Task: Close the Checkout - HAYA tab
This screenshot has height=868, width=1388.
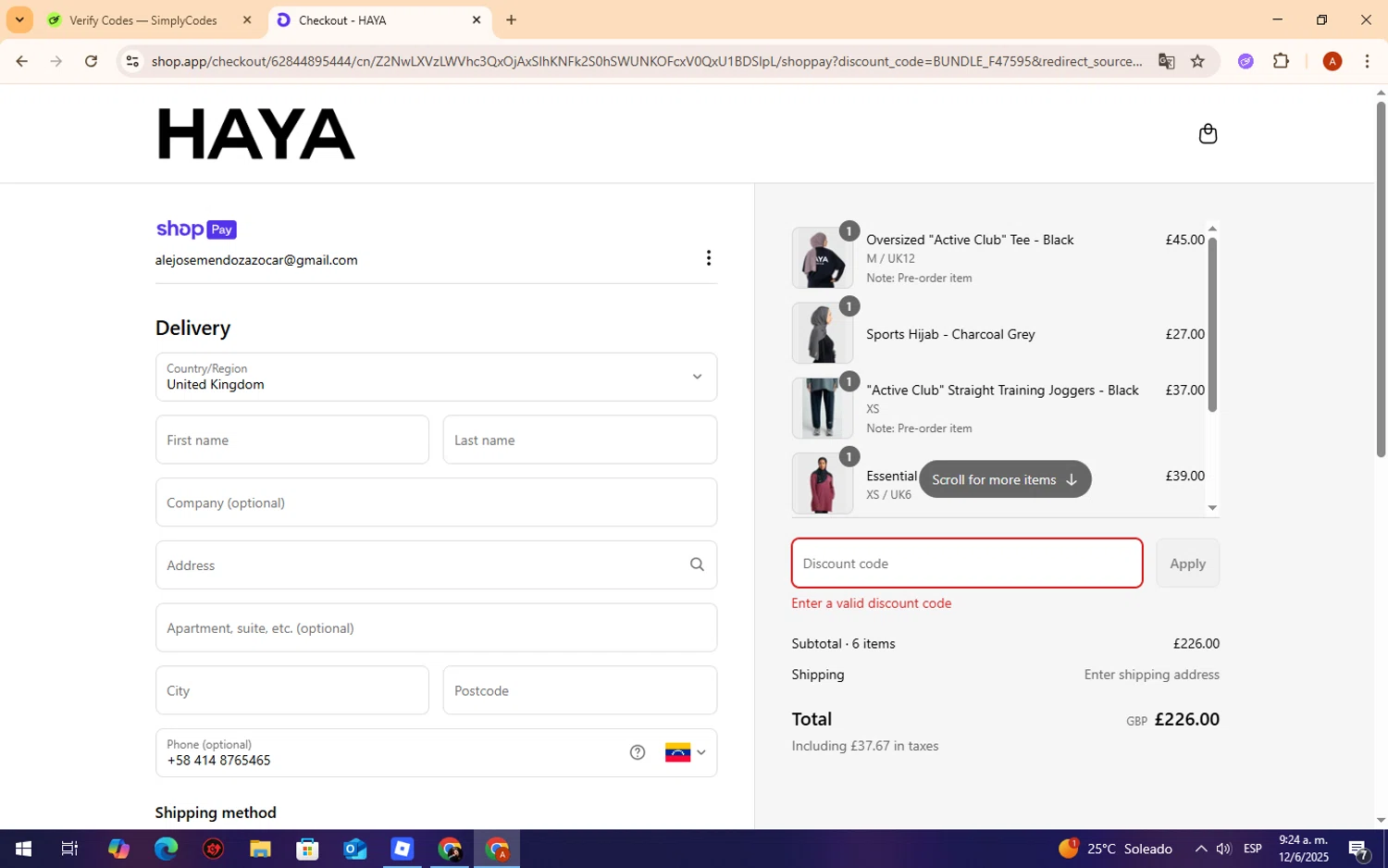Action: pyautogui.click(x=477, y=19)
